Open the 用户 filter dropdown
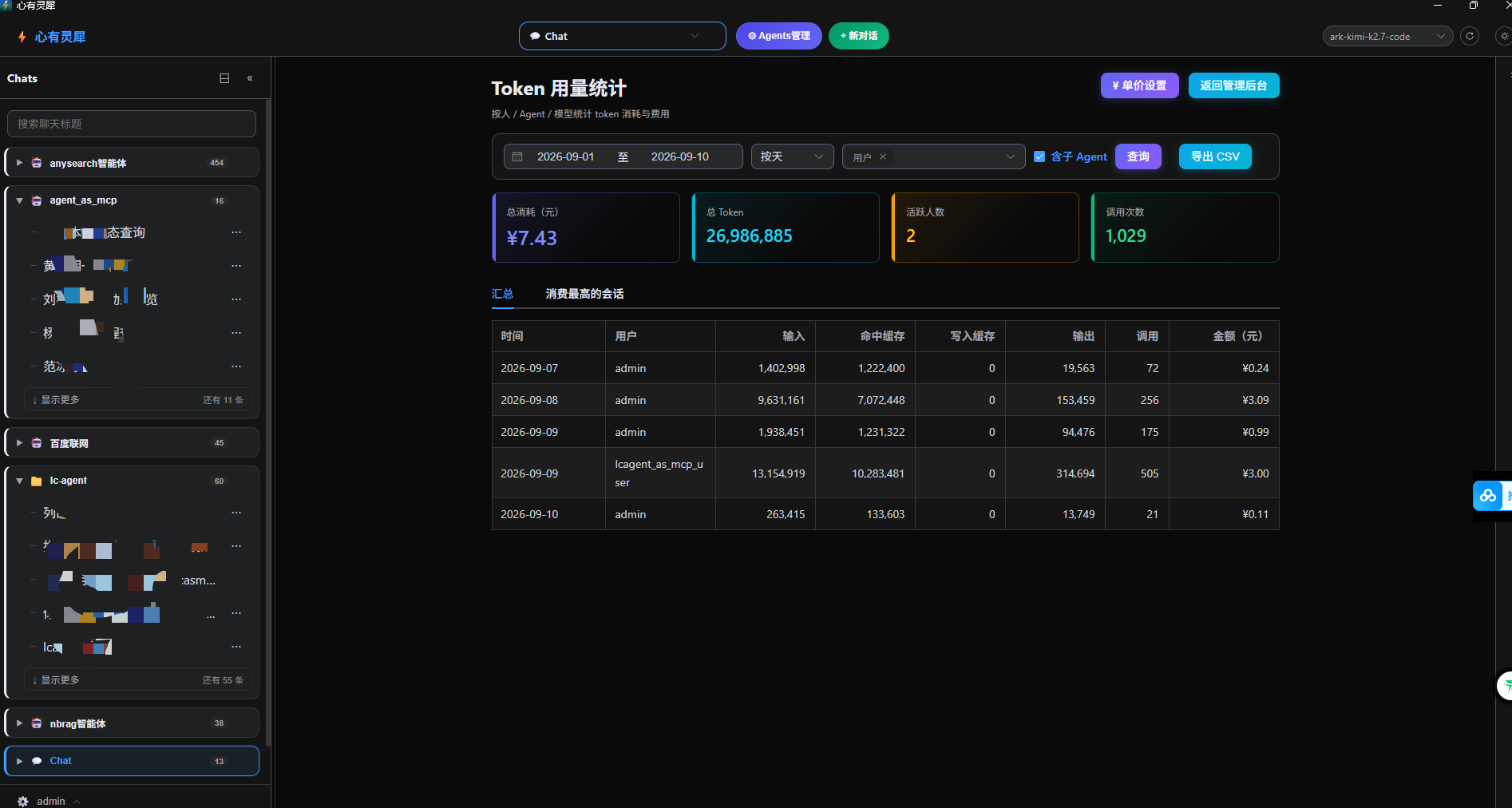Image resolution: width=1512 pixels, height=808 pixels. click(933, 156)
